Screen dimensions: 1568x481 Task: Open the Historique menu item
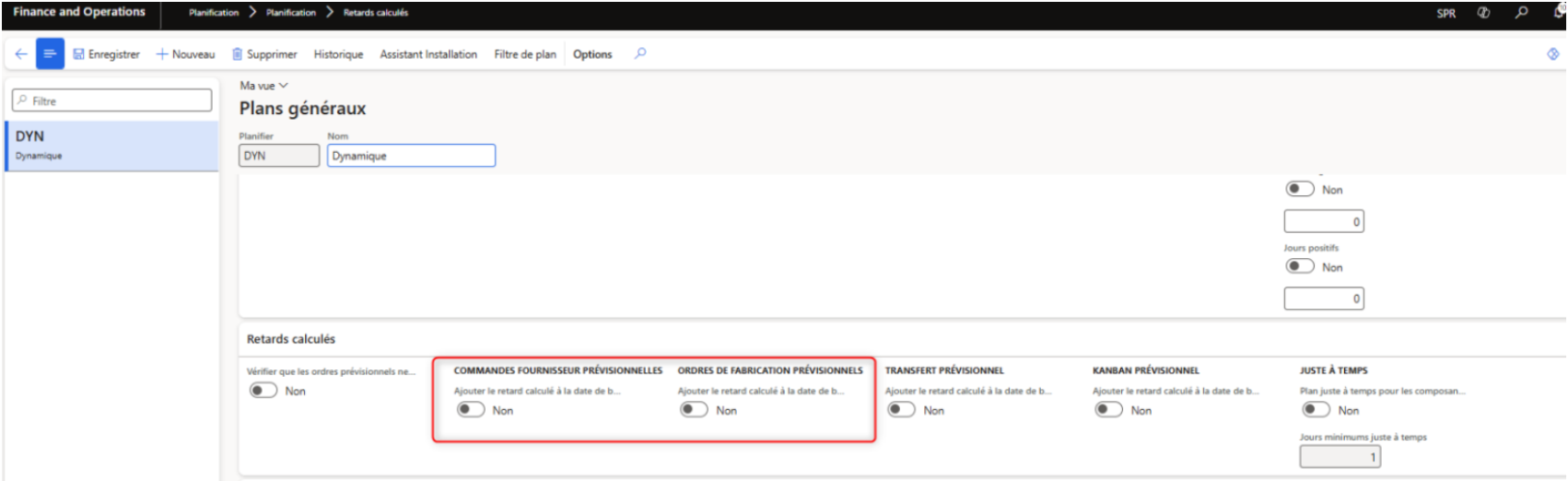[338, 54]
